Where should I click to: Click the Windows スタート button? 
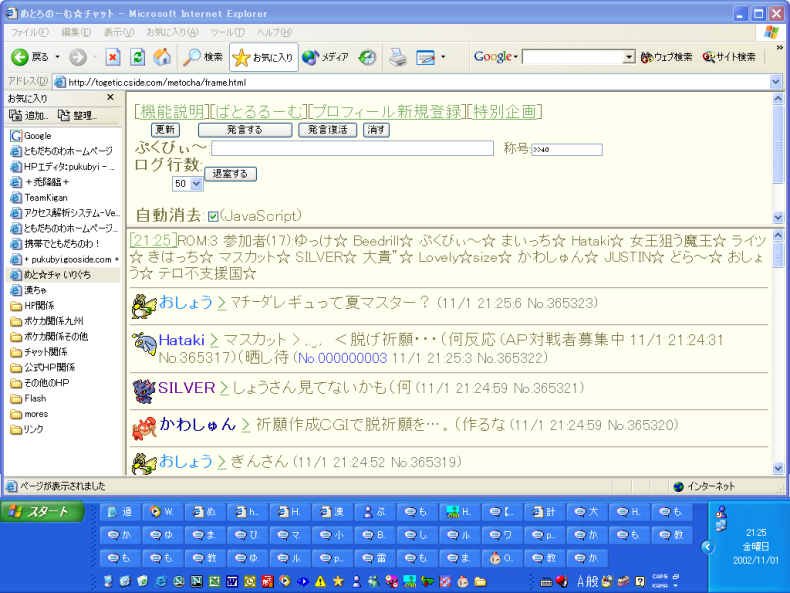(41, 512)
